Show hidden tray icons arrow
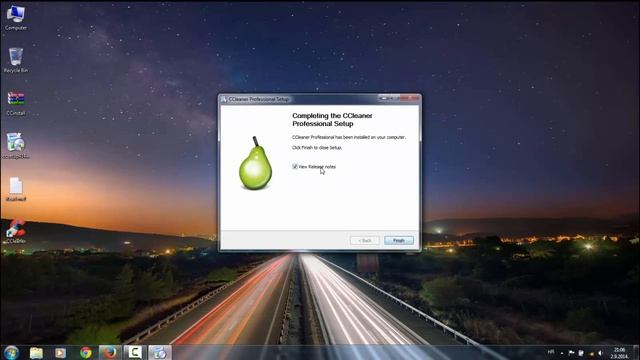 (562, 353)
